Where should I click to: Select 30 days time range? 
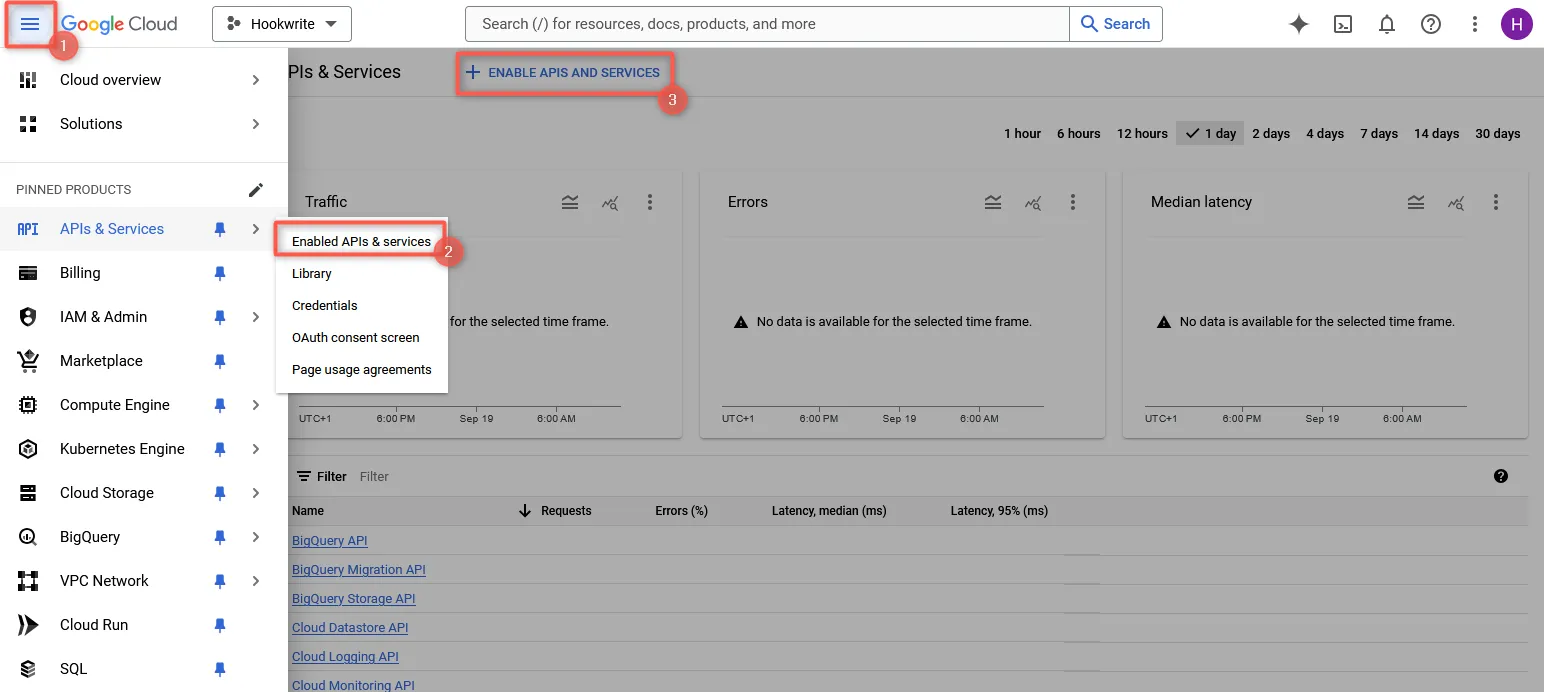point(1497,133)
